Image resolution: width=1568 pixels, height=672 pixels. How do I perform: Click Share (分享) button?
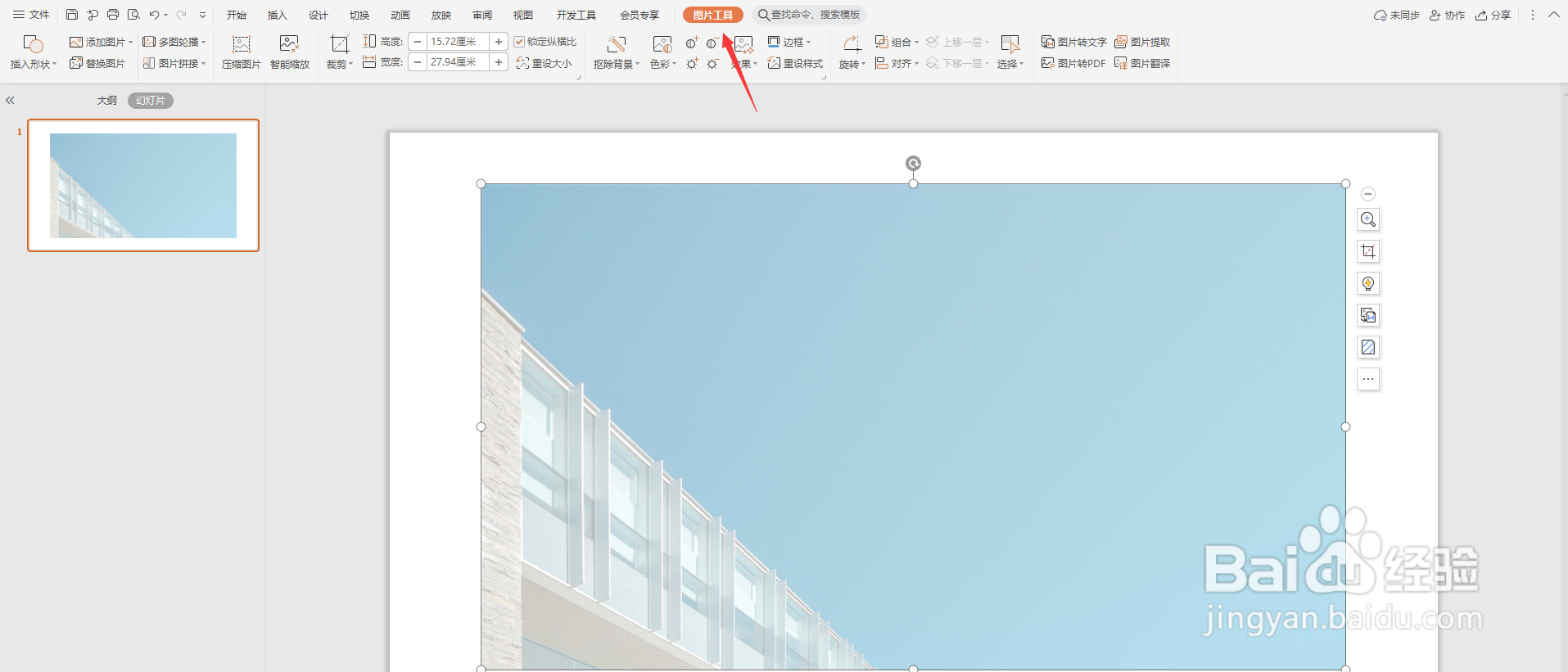[x=1493, y=15]
